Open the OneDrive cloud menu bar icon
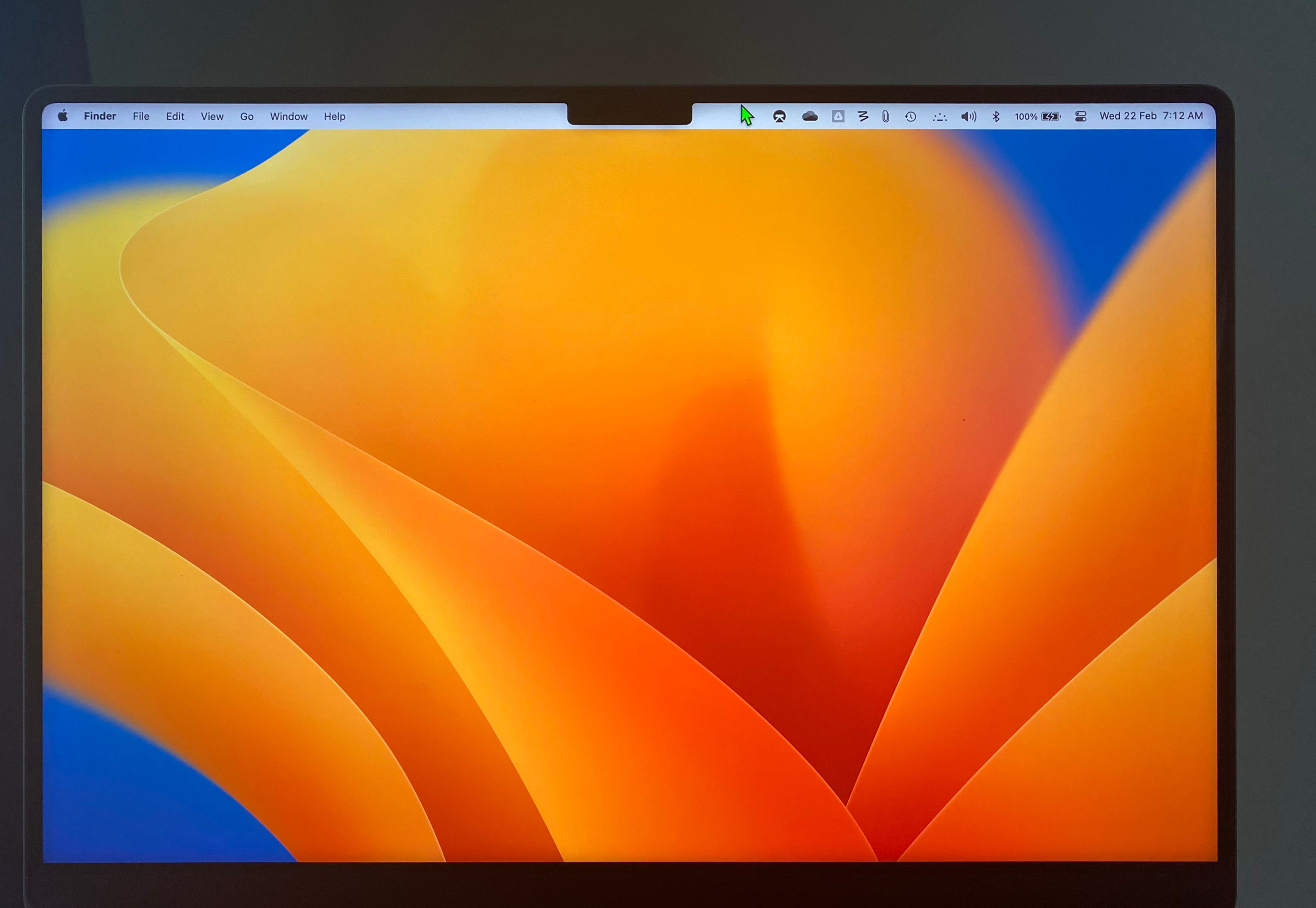 [810, 117]
